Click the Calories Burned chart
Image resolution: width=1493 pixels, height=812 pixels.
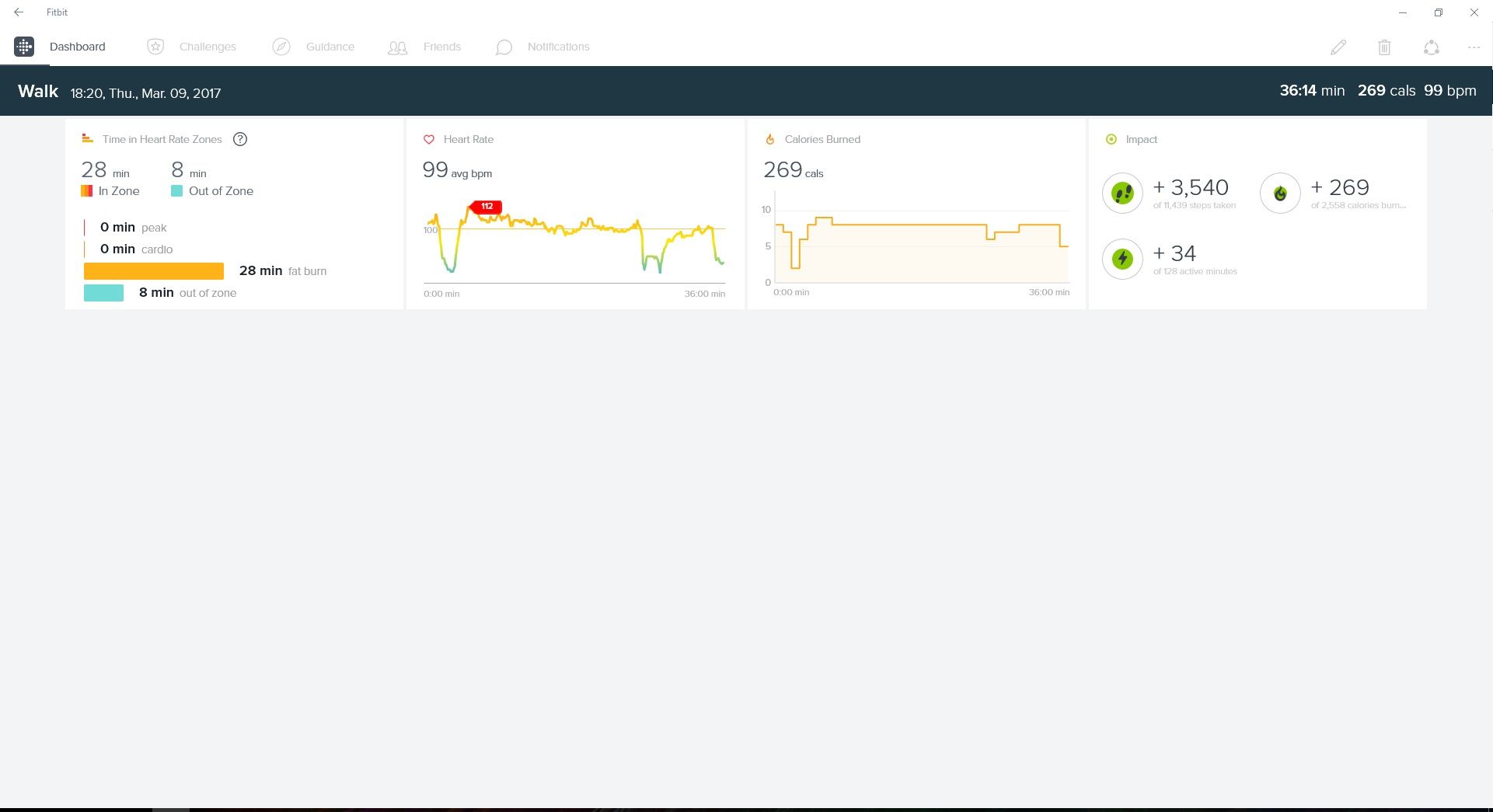coord(922,245)
